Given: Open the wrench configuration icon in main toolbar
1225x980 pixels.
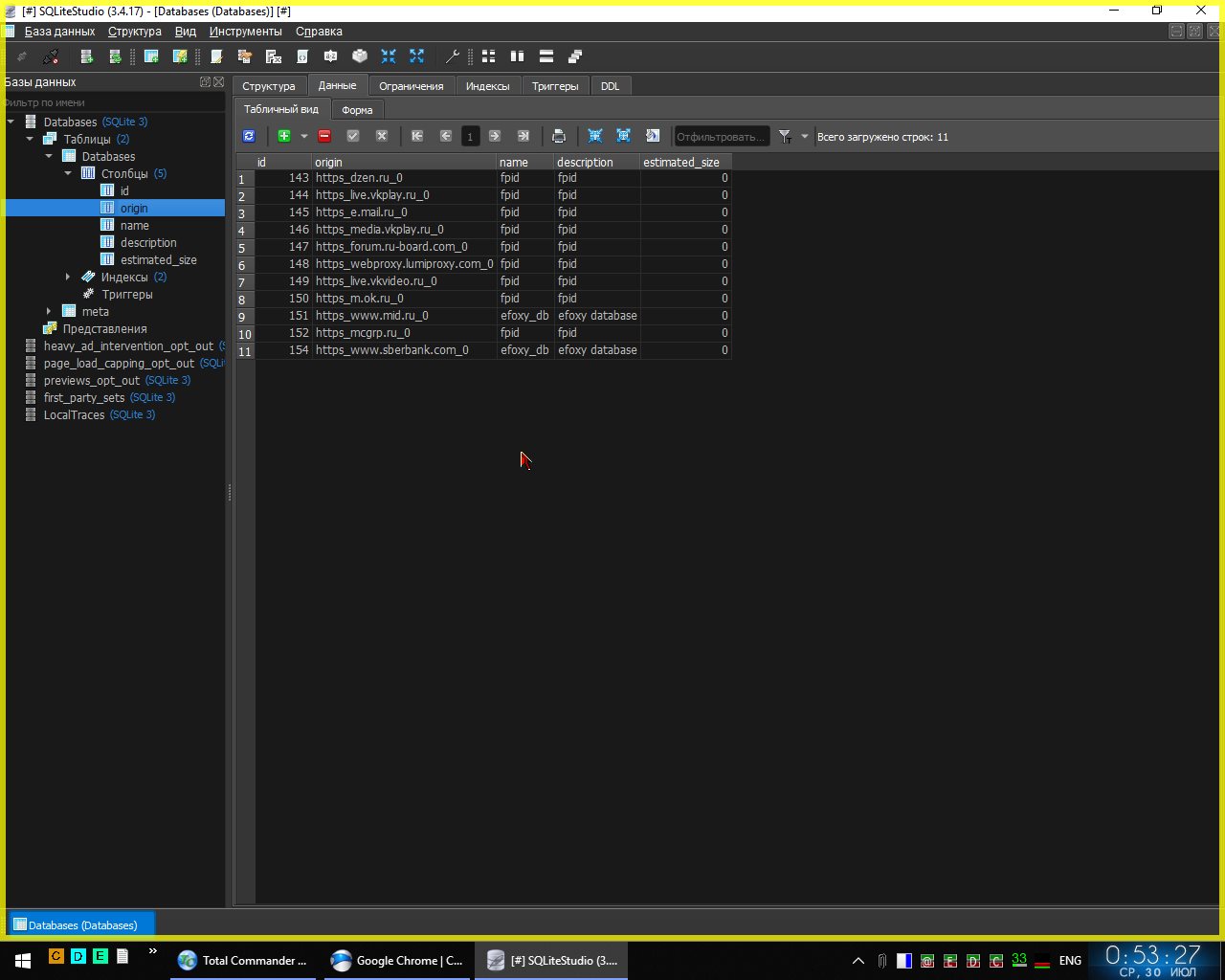Looking at the screenshot, I should [453, 56].
